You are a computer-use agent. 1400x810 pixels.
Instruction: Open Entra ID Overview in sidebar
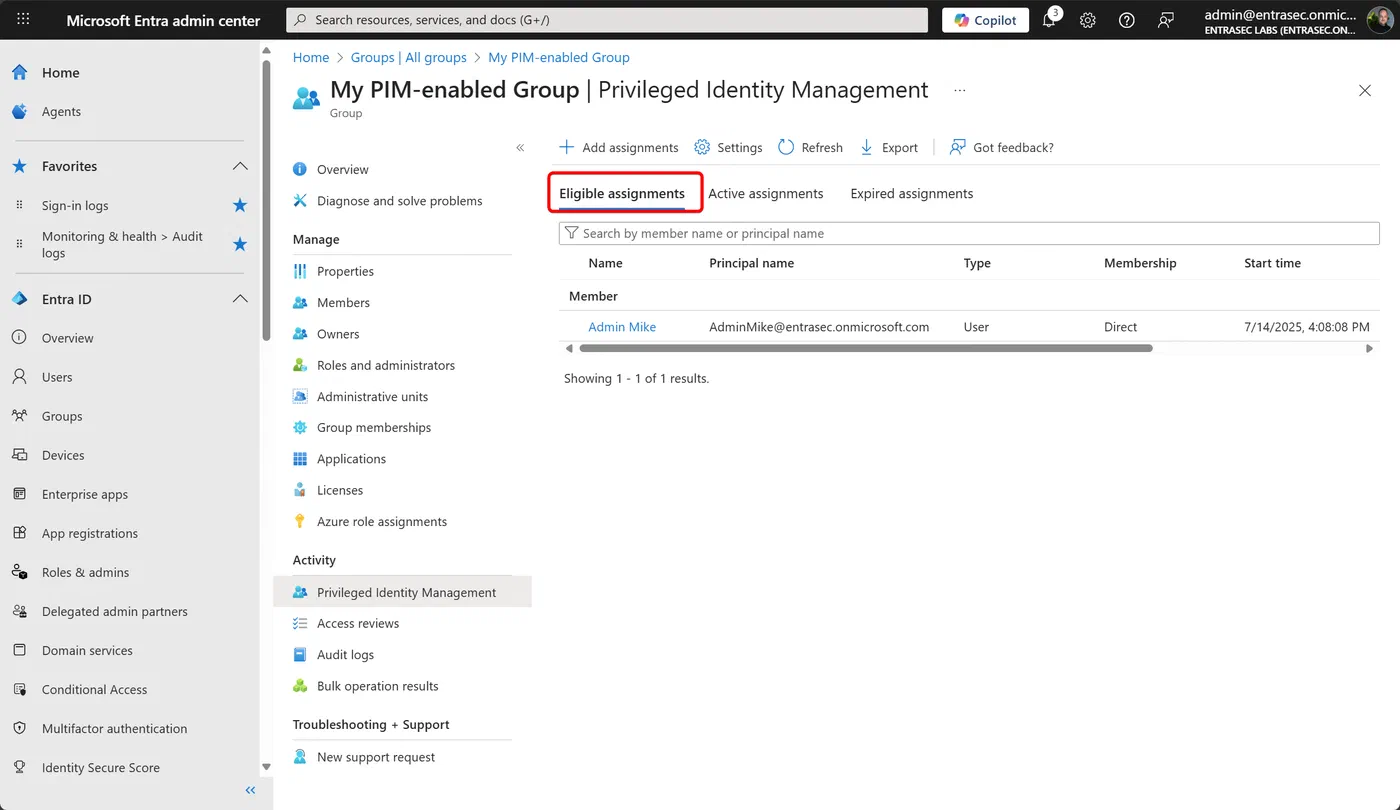[x=67, y=338]
